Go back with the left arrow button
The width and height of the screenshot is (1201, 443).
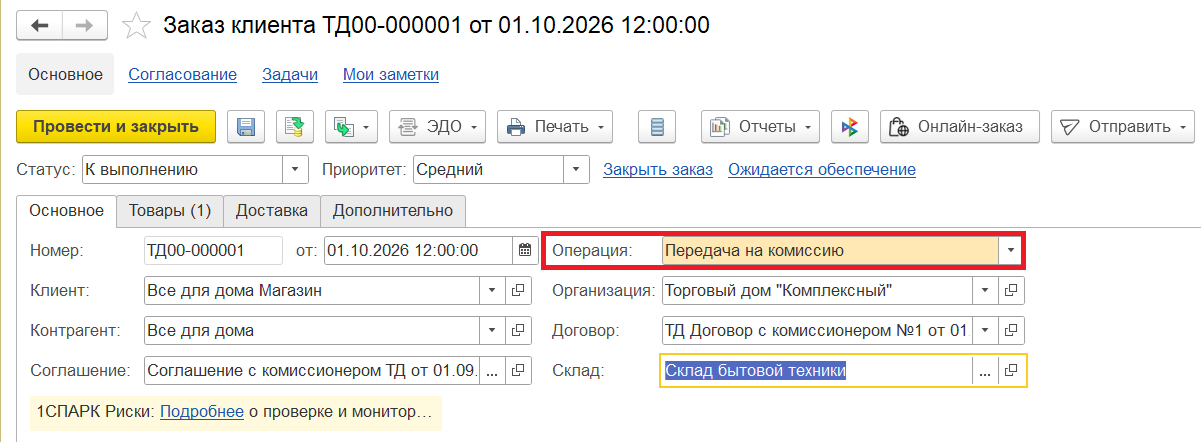point(40,25)
